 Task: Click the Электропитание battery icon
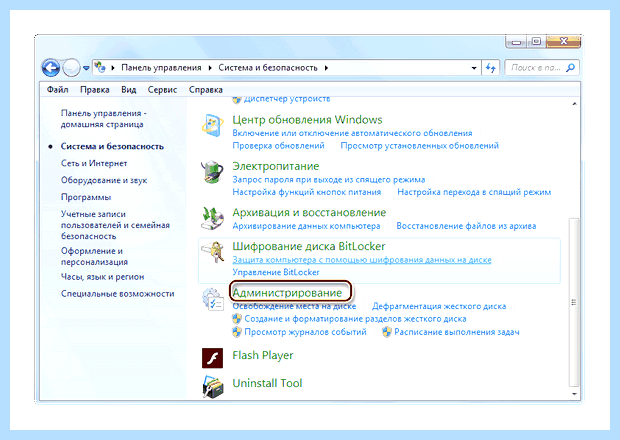212,172
